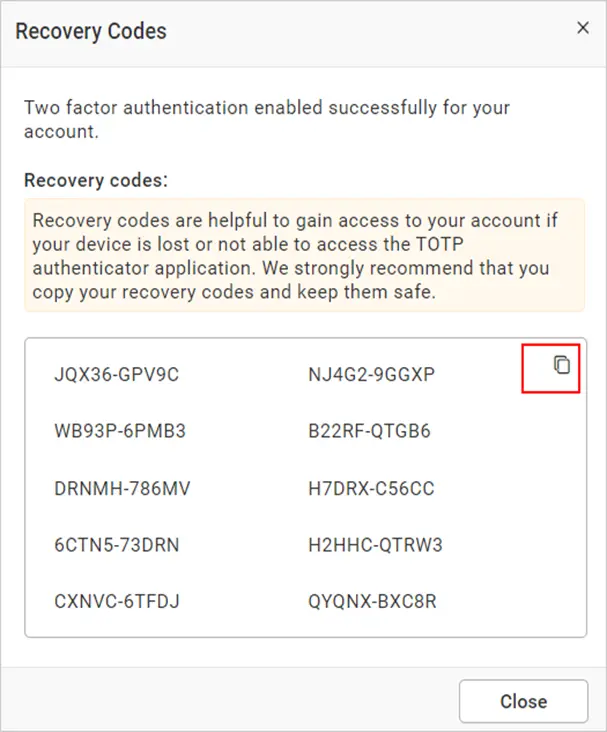The image size is (607, 732).
Task: Click the Close button
Action: (523, 701)
